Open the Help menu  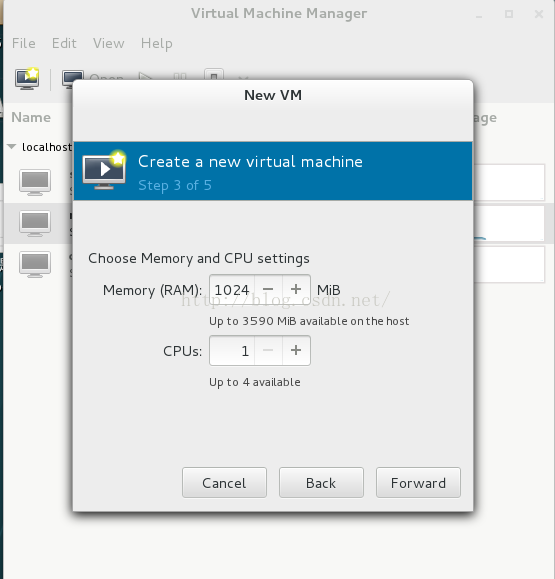[157, 44]
